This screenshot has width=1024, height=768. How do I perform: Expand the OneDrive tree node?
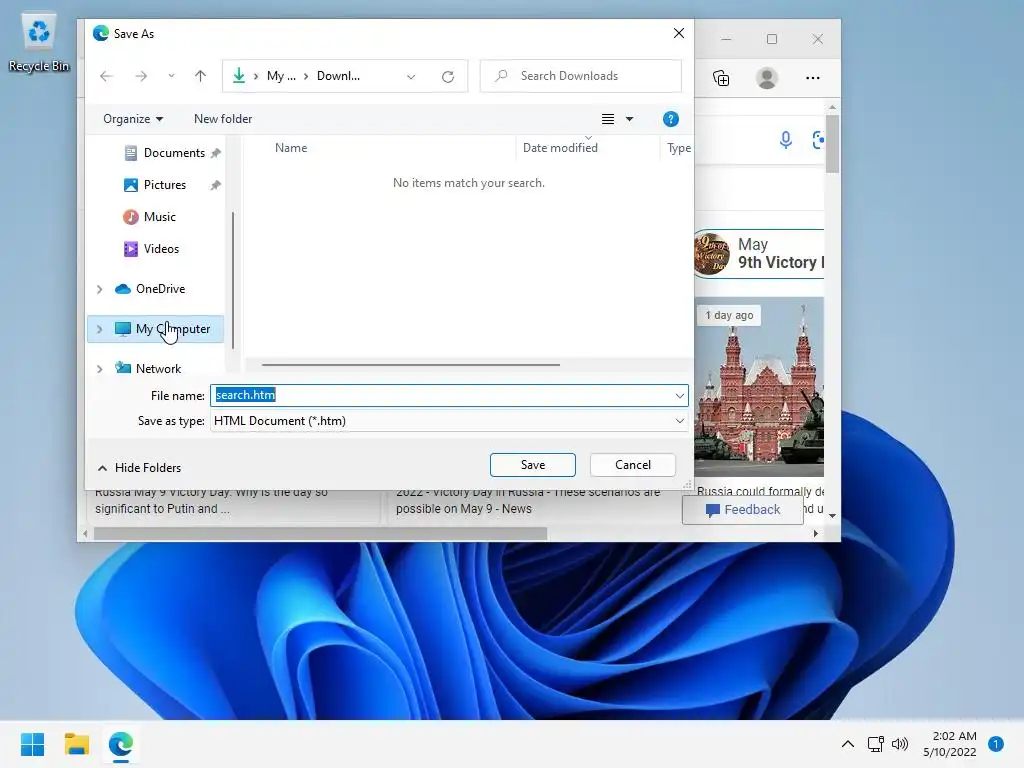click(x=99, y=289)
